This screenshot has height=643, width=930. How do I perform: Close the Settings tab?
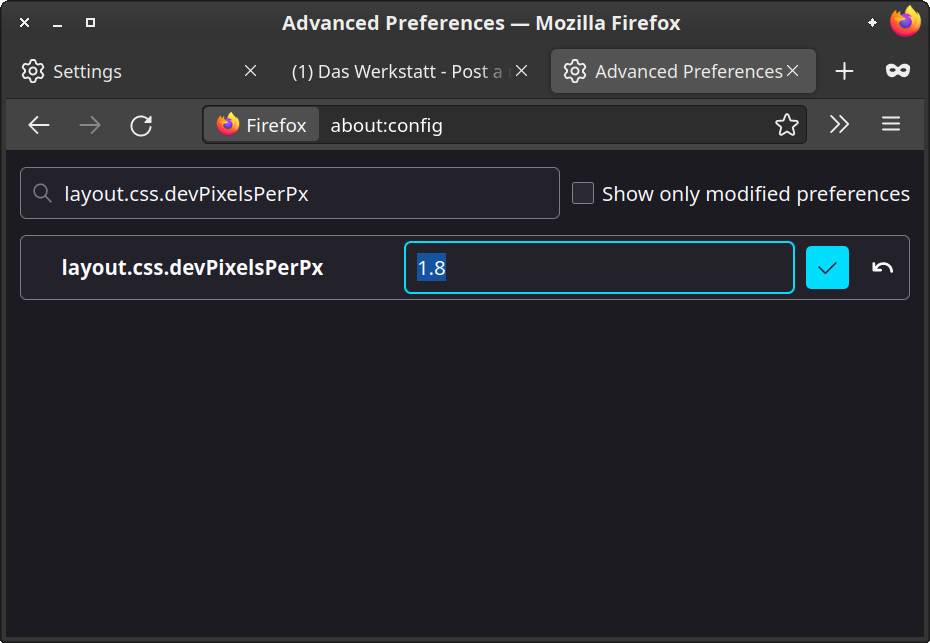251,71
